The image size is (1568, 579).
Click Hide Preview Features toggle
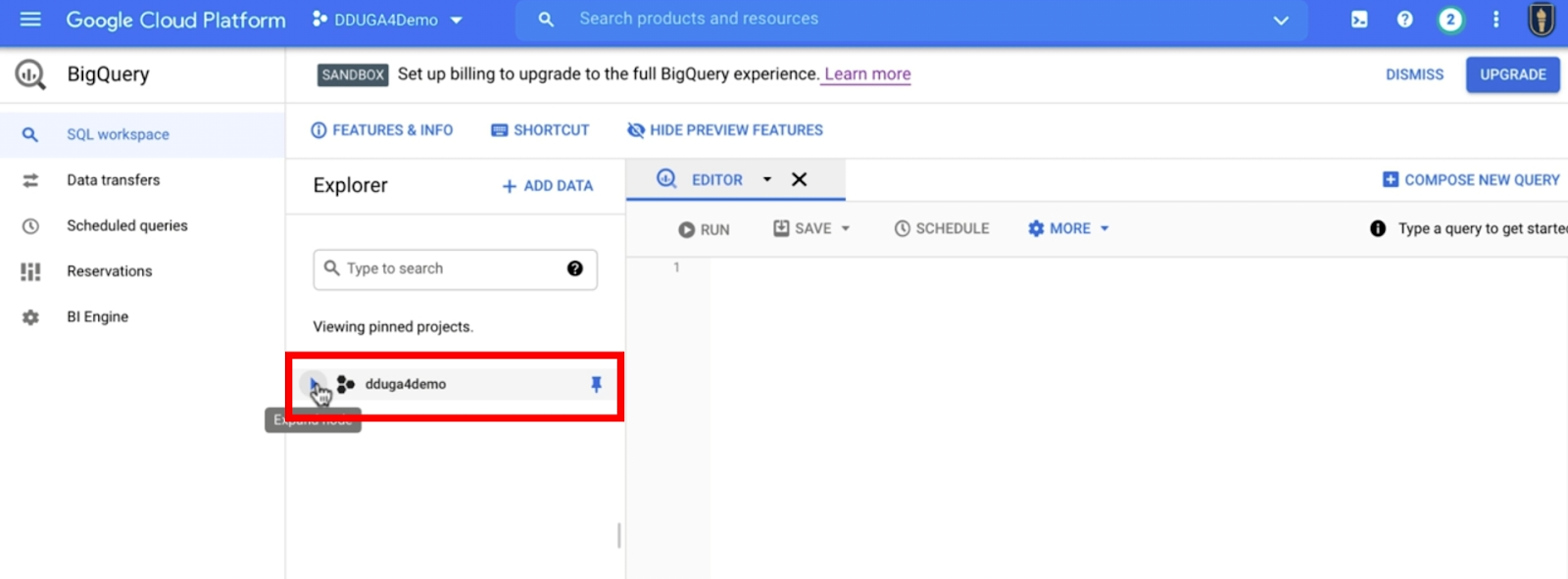tap(725, 130)
